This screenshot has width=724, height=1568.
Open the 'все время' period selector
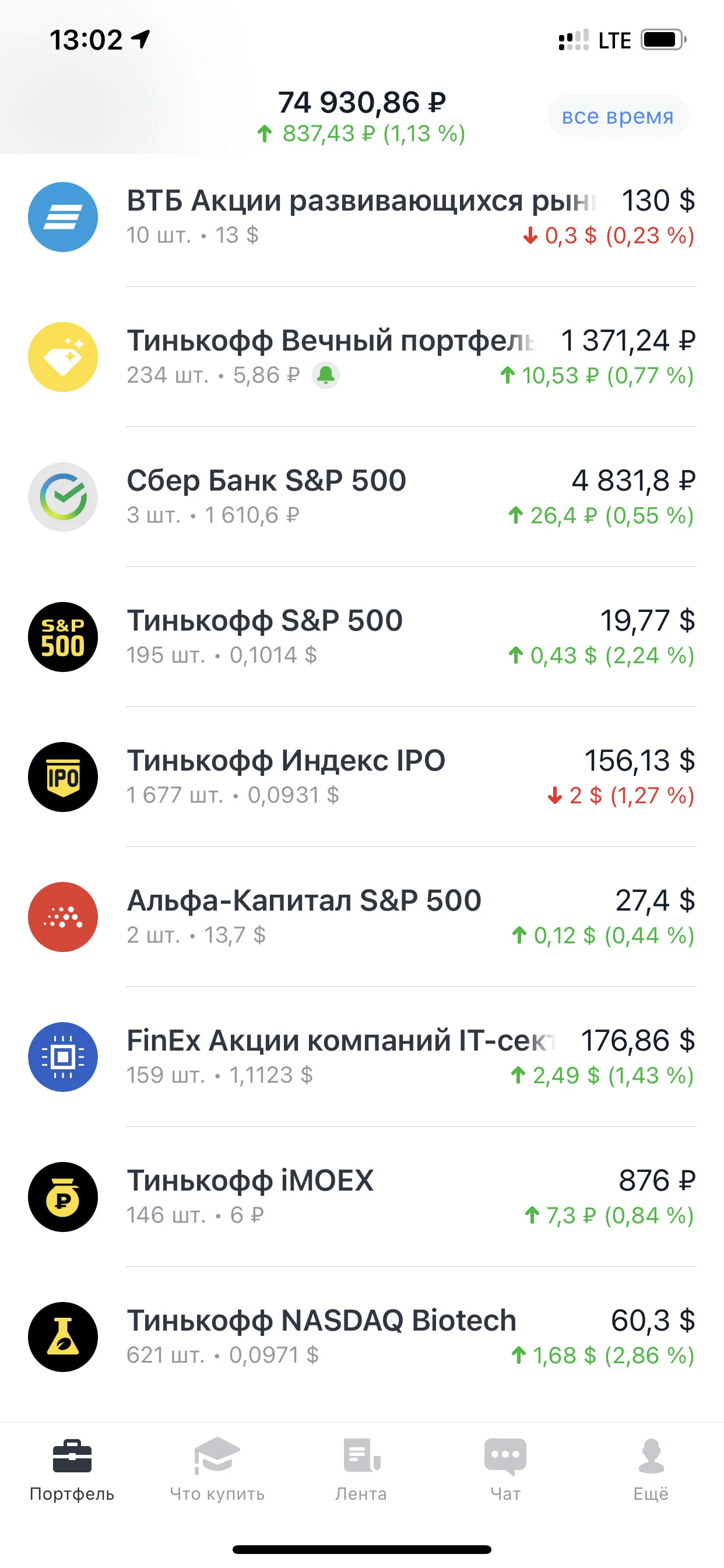tap(617, 116)
